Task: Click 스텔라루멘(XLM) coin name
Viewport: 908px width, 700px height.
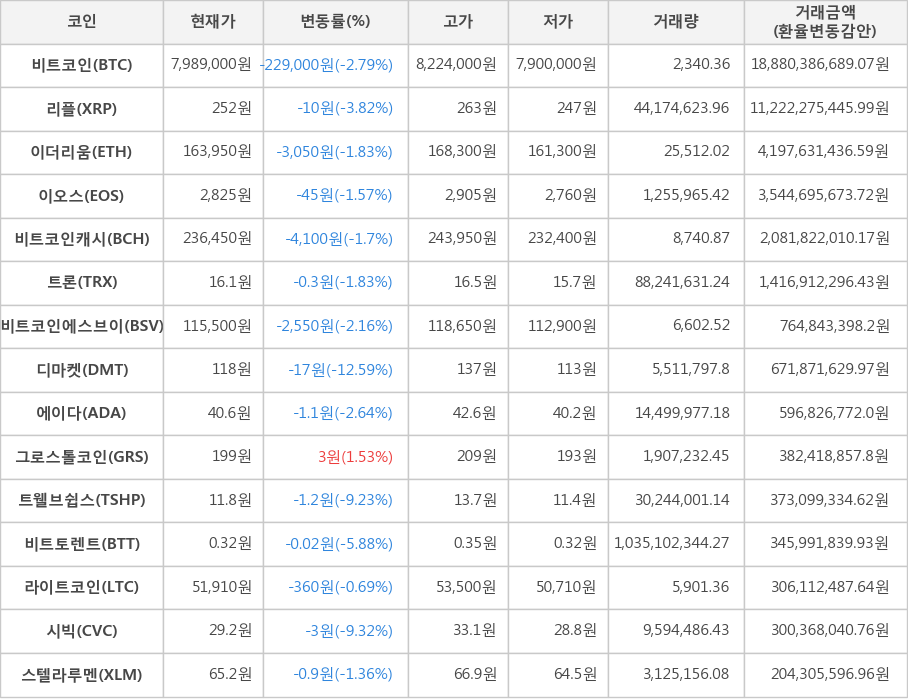Action: click(82, 674)
